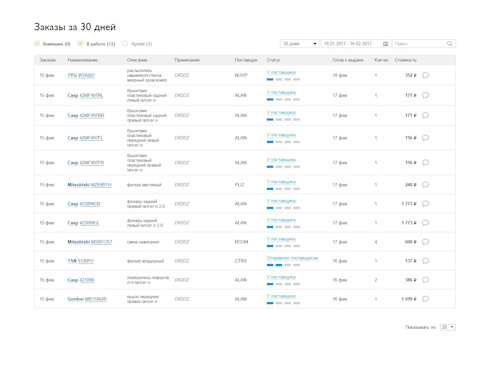Click the Поставщик column header
This screenshot has height=374, width=480.
246,60
